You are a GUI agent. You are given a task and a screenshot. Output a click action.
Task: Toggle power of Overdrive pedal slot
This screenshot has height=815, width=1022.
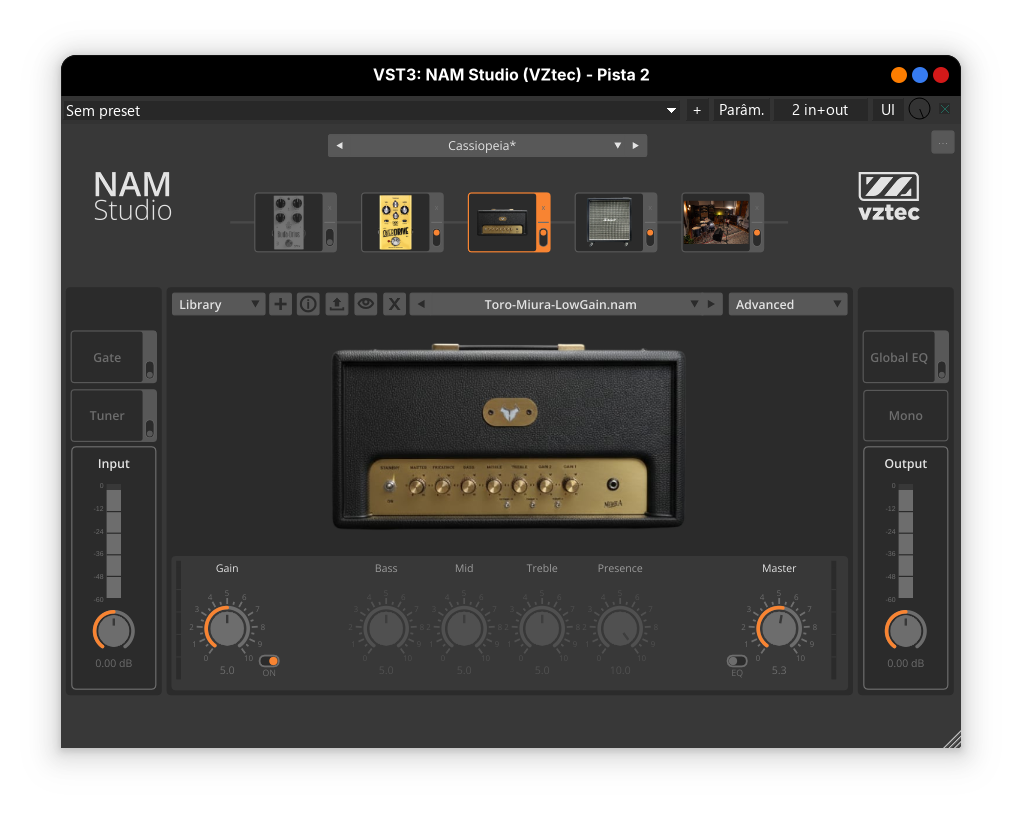[437, 237]
